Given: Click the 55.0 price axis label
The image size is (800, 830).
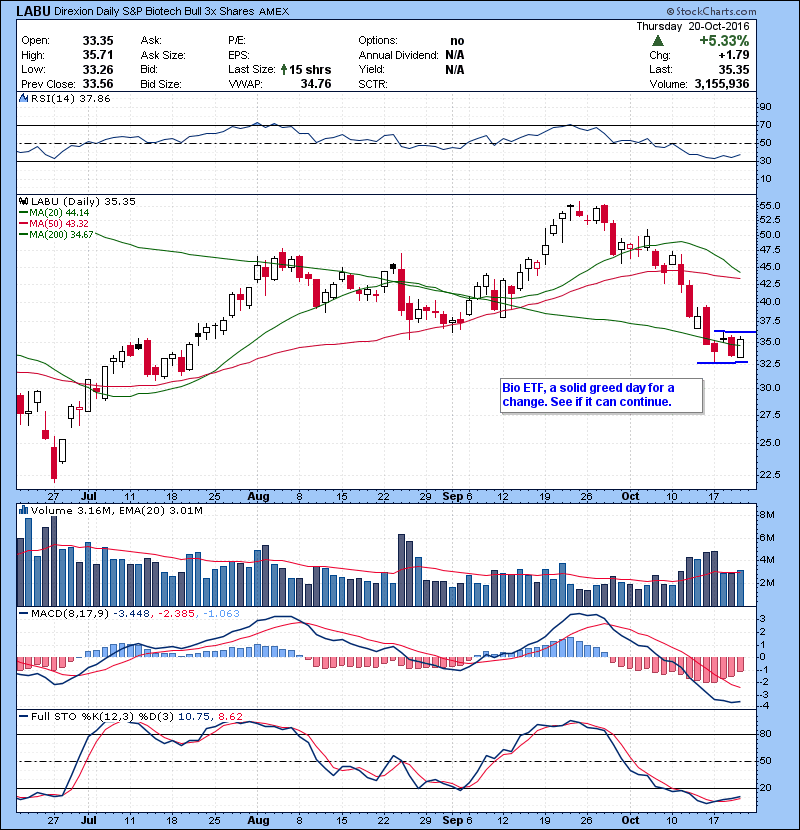Looking at the screenshot, I should tap(770, 205).
